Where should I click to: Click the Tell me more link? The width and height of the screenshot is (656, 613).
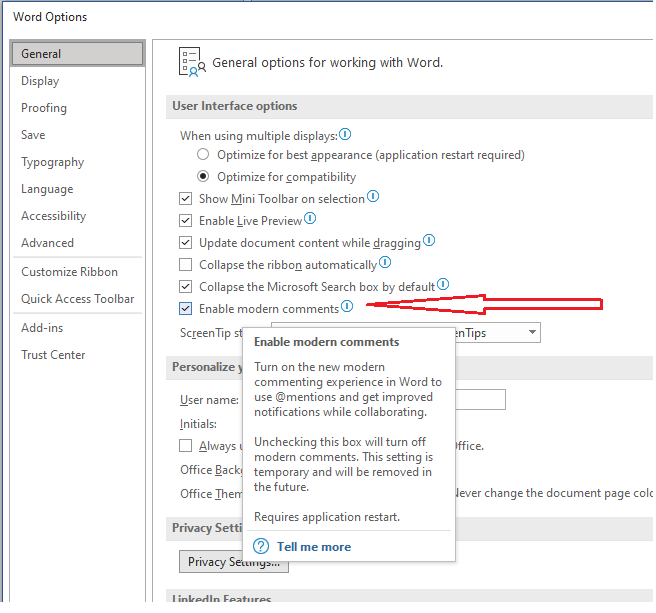314,546
